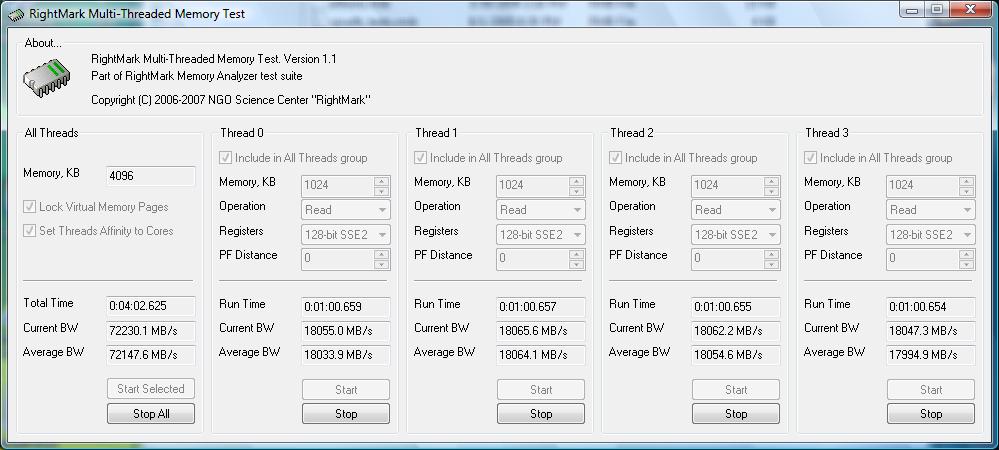Open Thread 3 Operation dropdown
Image resolution: width=999 pixels, height=450 pixels.
pyautogui.click(x=930, y=210)
